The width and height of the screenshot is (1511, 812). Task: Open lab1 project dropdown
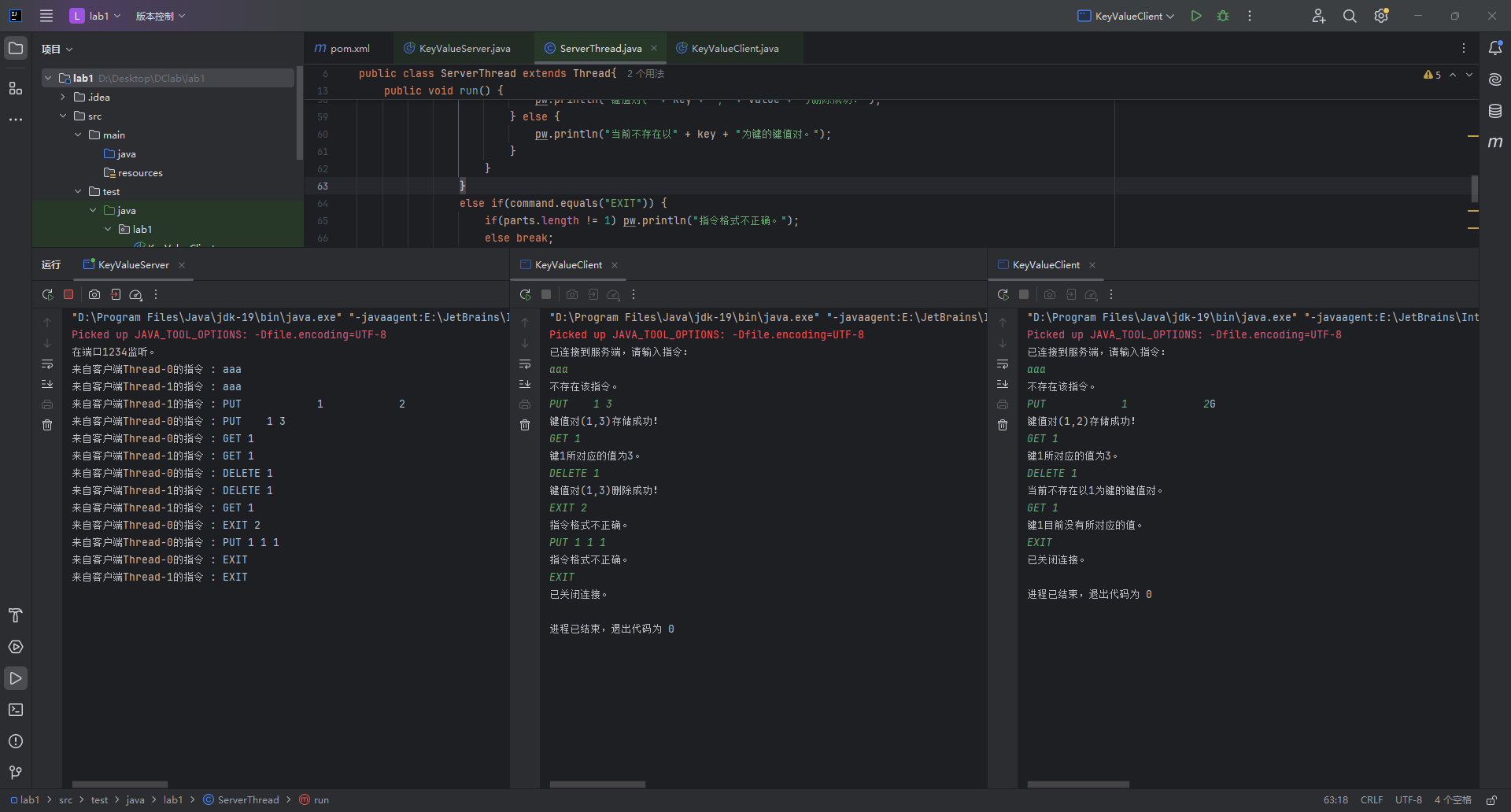pos(96,16)
